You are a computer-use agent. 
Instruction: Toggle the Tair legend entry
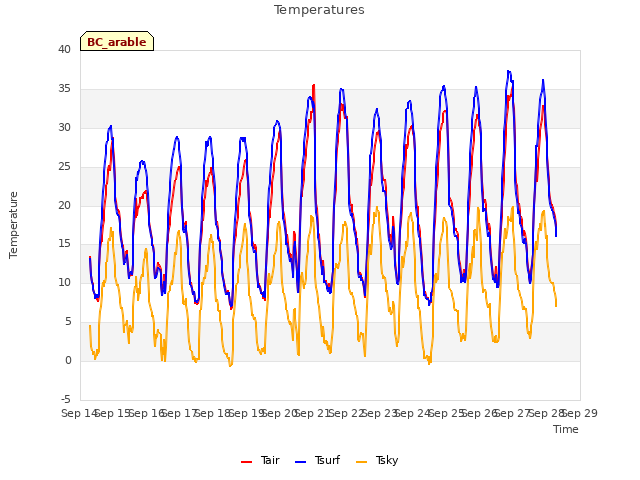pos(260,460)
